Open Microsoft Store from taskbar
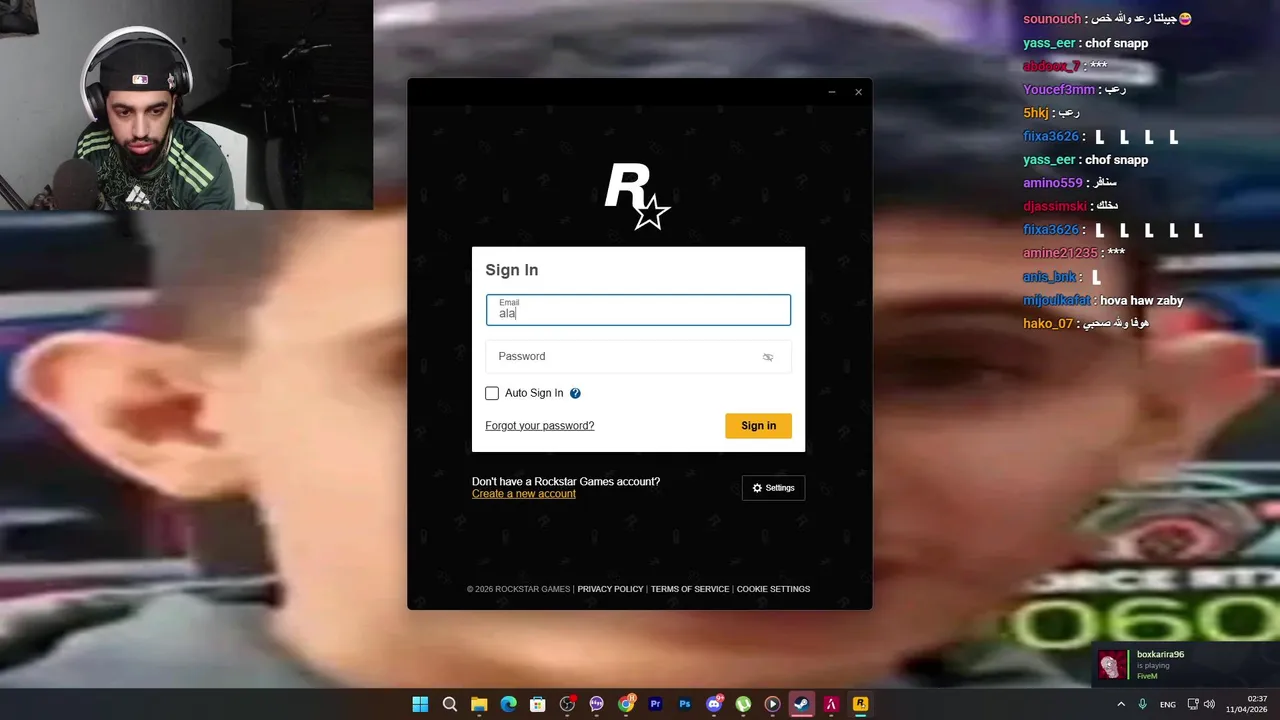Viewport: 1280px width, 720px height. [x=538, y=704]
